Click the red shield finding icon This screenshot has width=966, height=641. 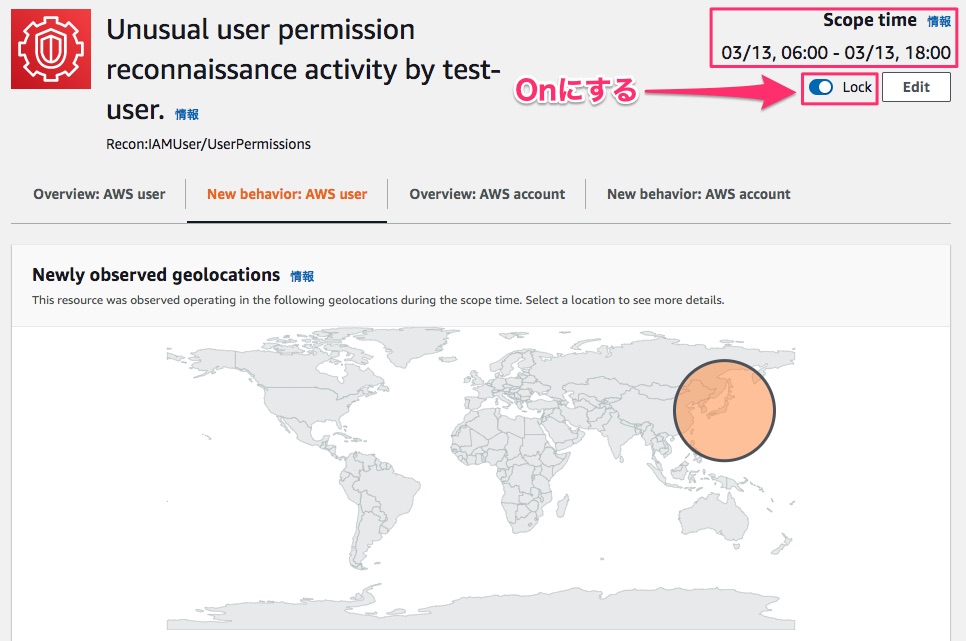[50, 50]
